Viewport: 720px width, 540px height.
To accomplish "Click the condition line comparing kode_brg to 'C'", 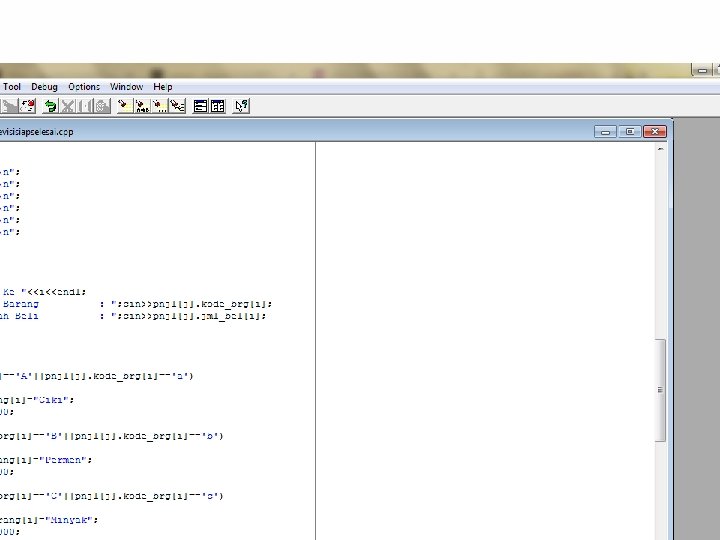I will pos(112,496).
